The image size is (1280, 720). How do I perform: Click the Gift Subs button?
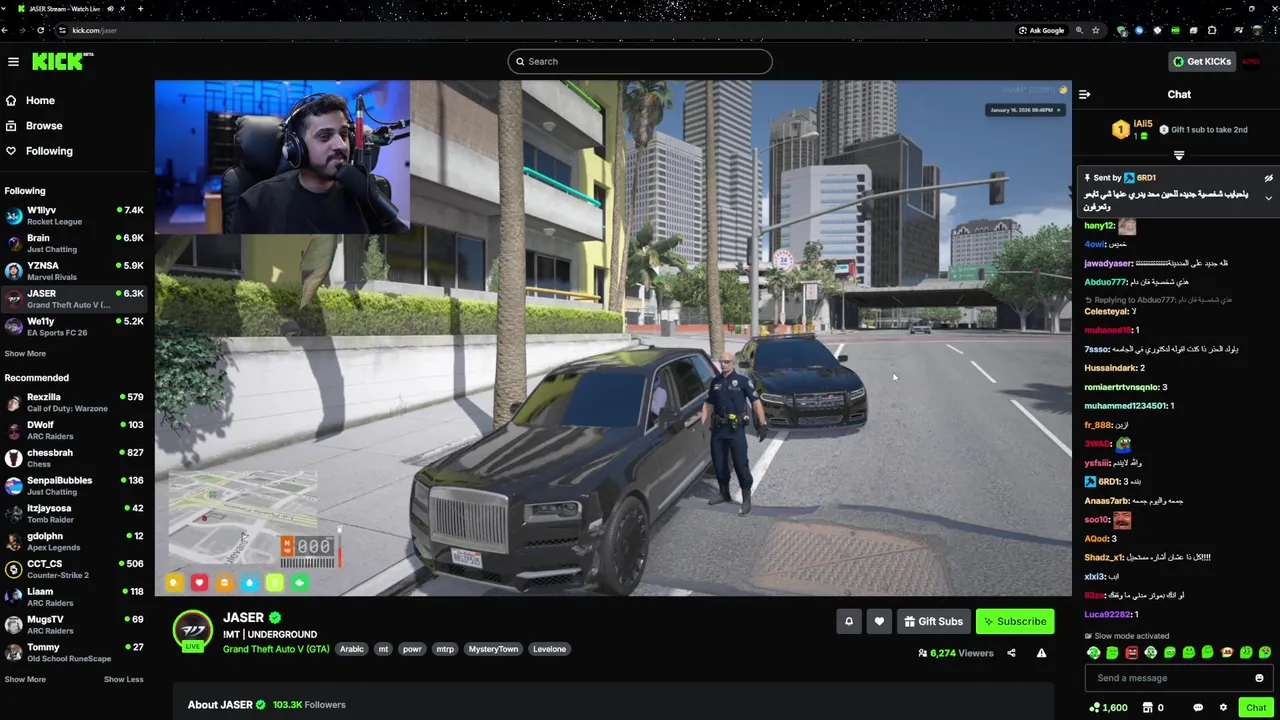(934, 621)
